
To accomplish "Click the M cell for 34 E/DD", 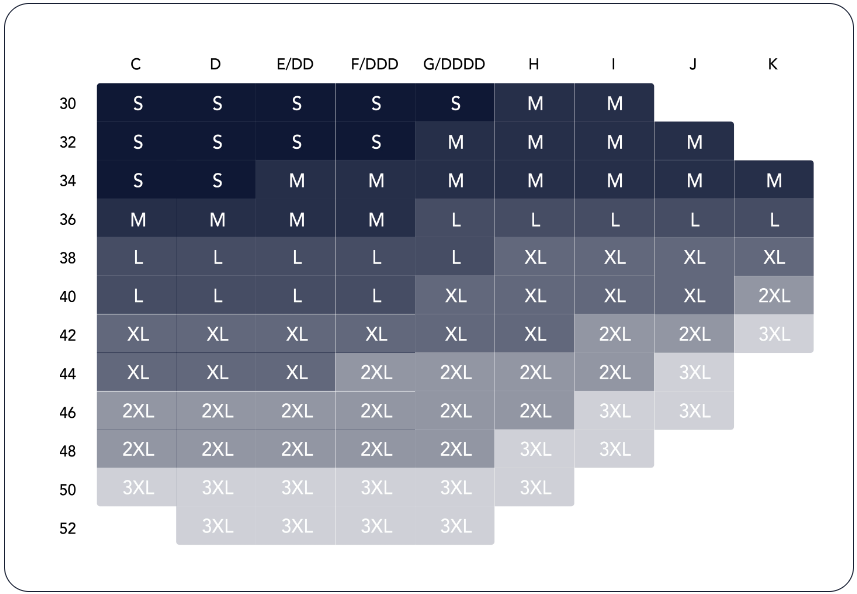I will 297,180.
